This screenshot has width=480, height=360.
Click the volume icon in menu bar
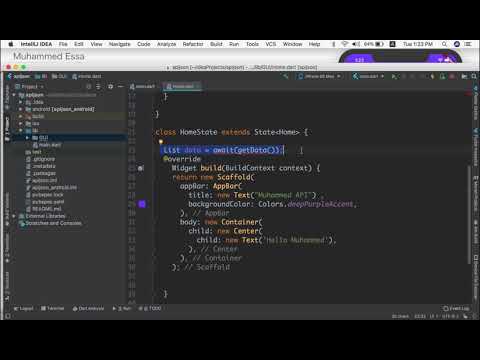[x=356, y=44]
